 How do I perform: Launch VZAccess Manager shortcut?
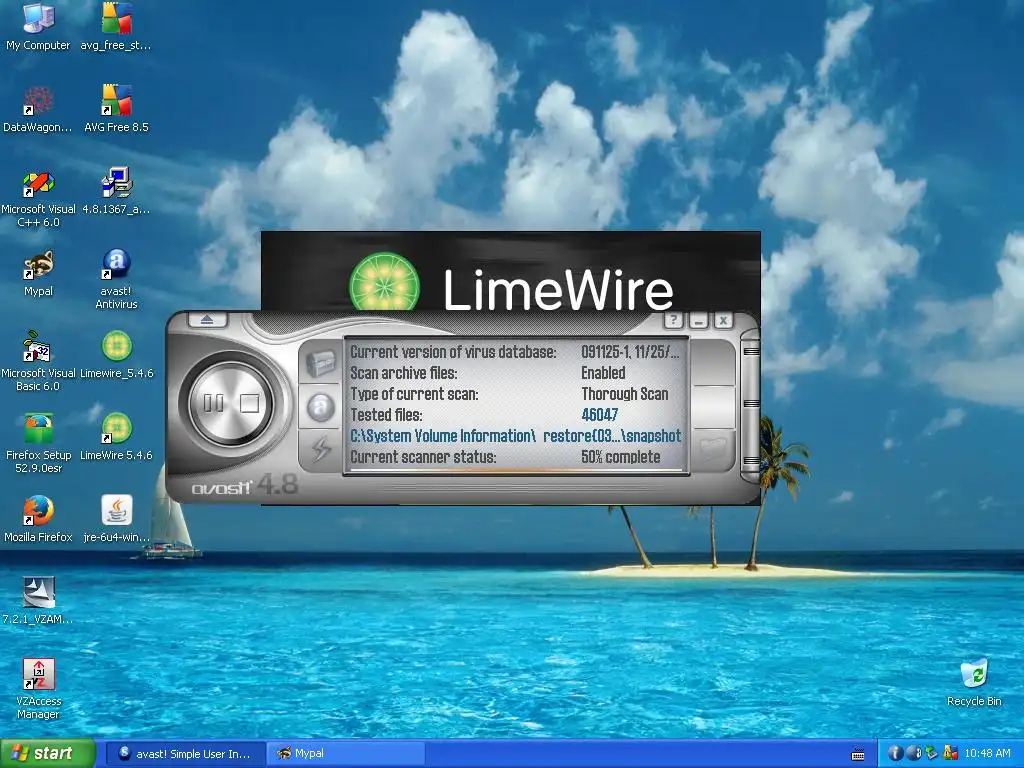(38, 689)
